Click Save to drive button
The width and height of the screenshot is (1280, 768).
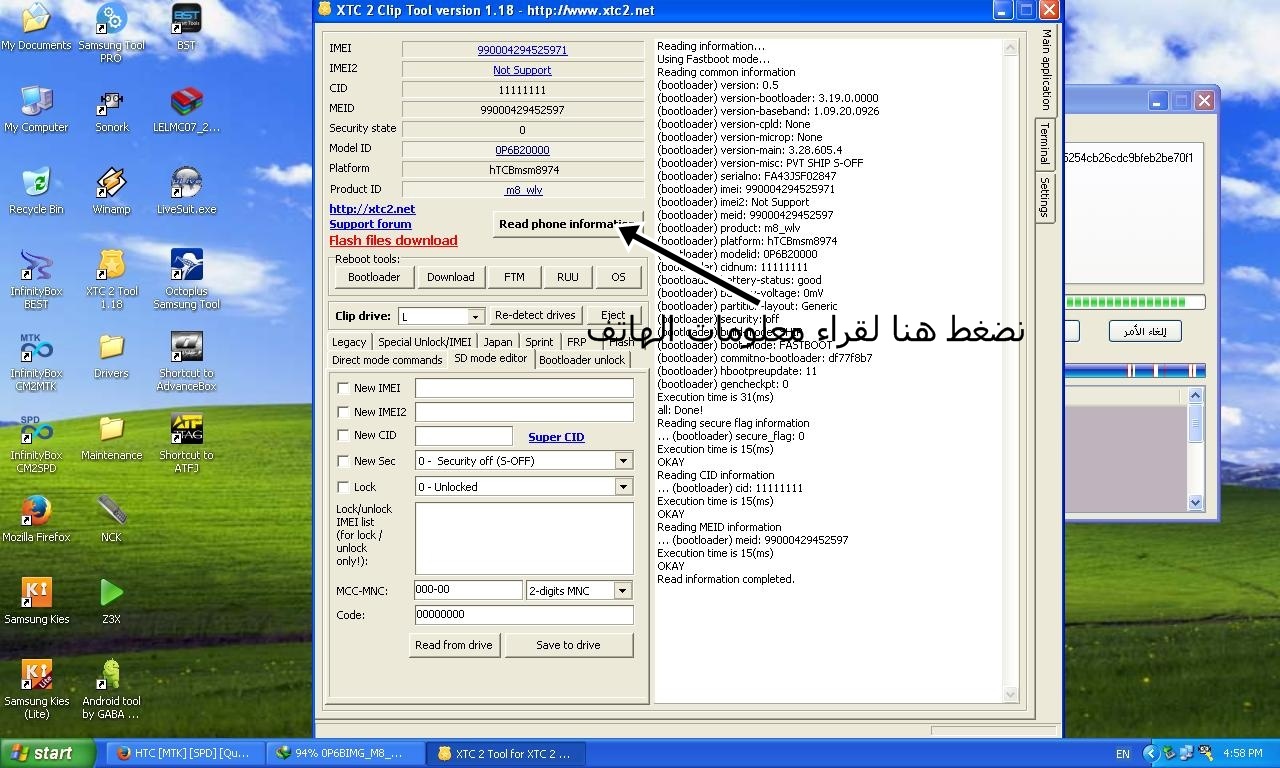click(568, 645)
